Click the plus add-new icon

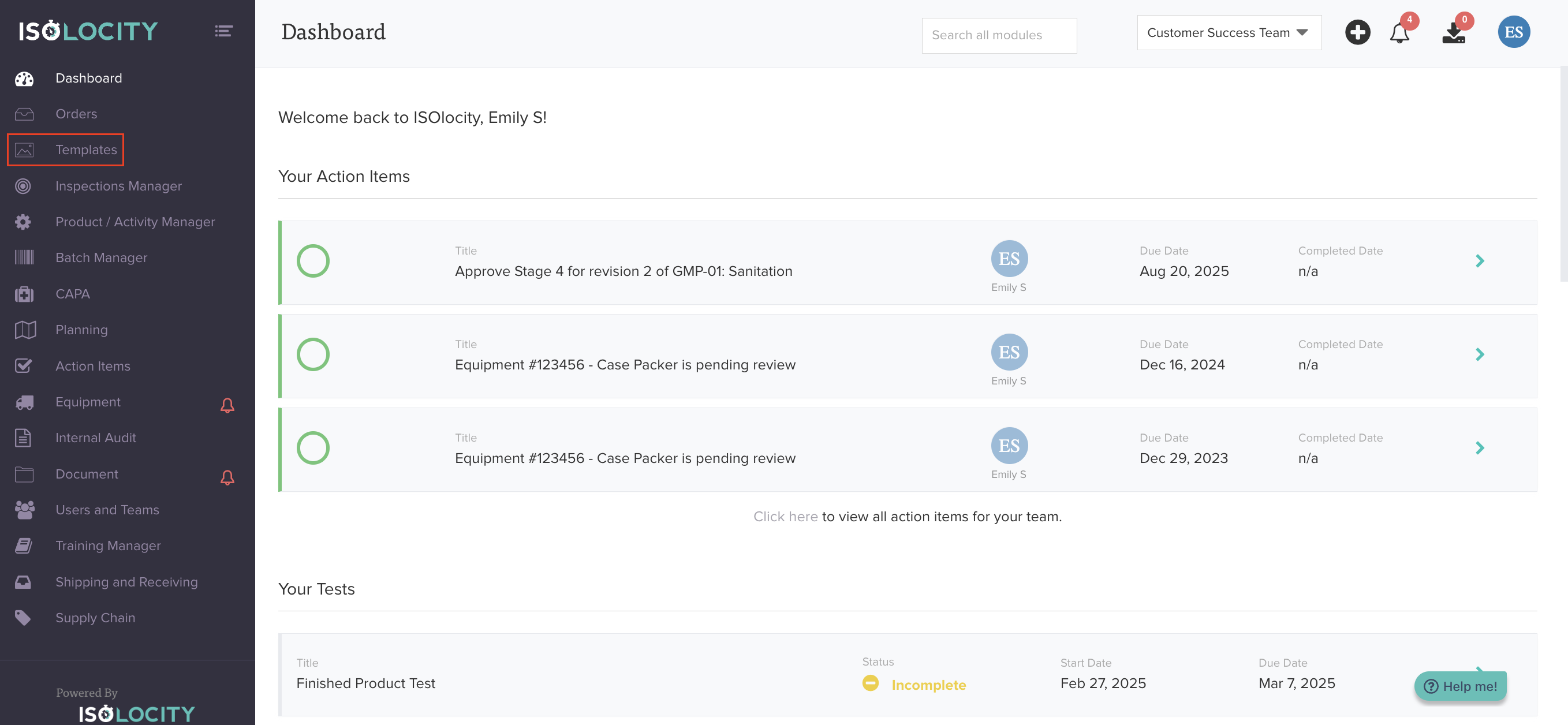pyautogui.click(x=1357, y=32)
